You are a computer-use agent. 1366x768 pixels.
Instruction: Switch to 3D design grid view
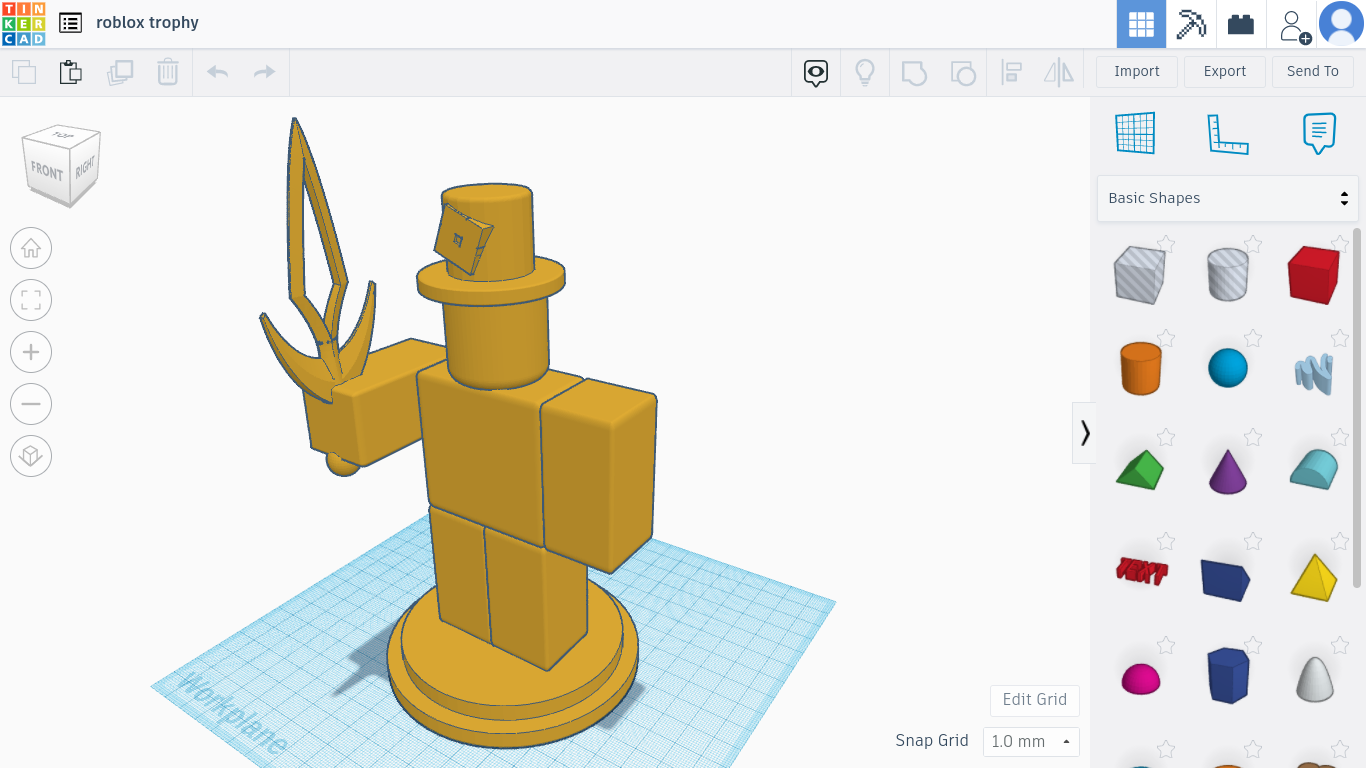(1141, 24)
